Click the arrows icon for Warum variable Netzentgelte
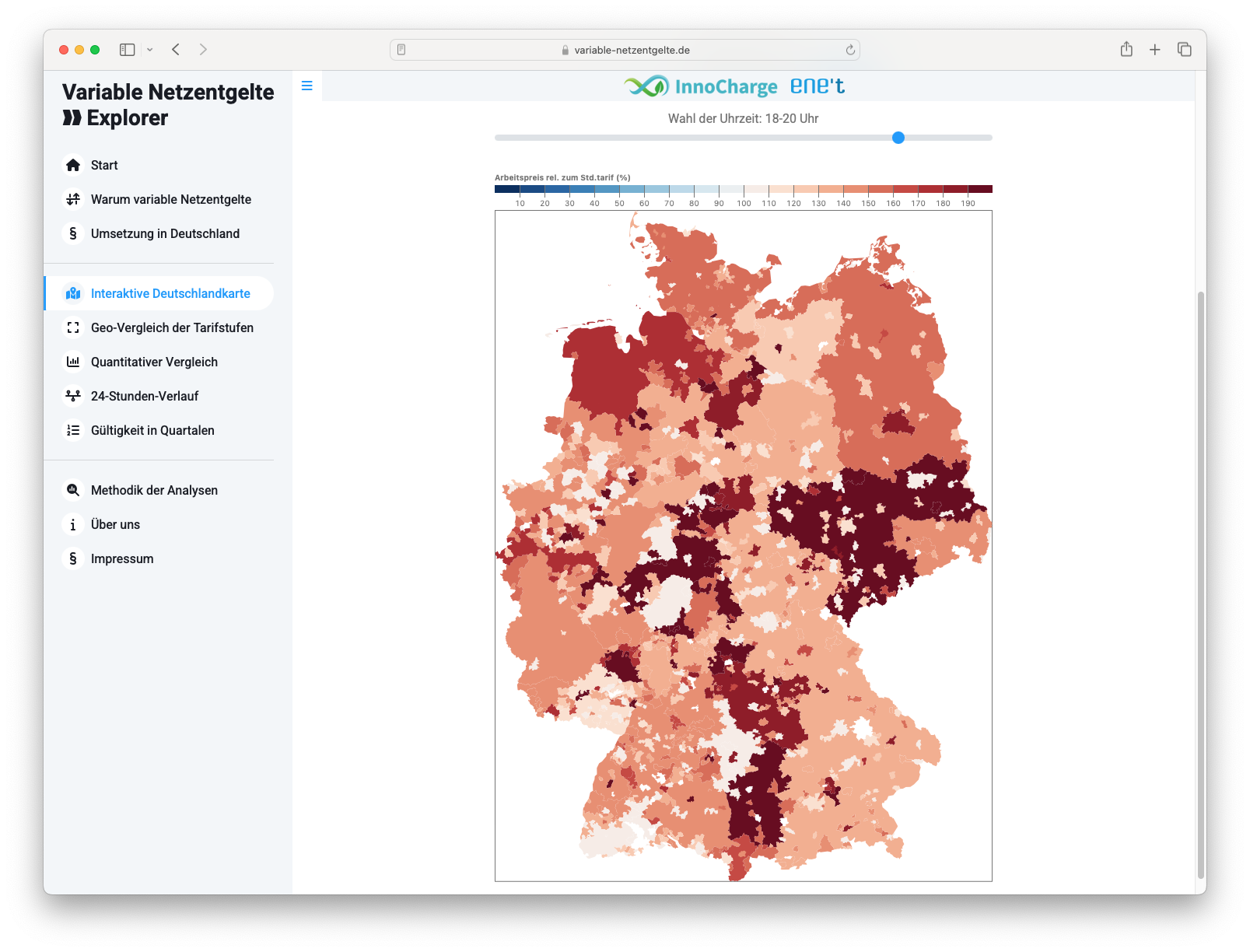 click(73, 199)
